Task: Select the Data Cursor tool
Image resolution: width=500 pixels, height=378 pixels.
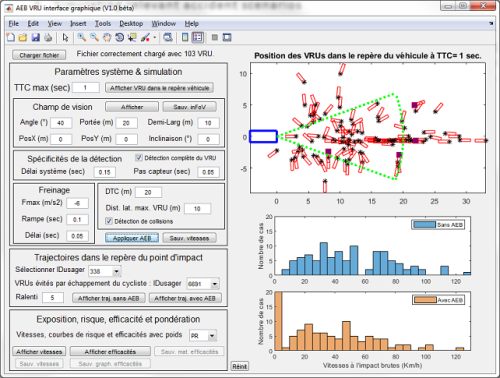Action: click(132, 37)
